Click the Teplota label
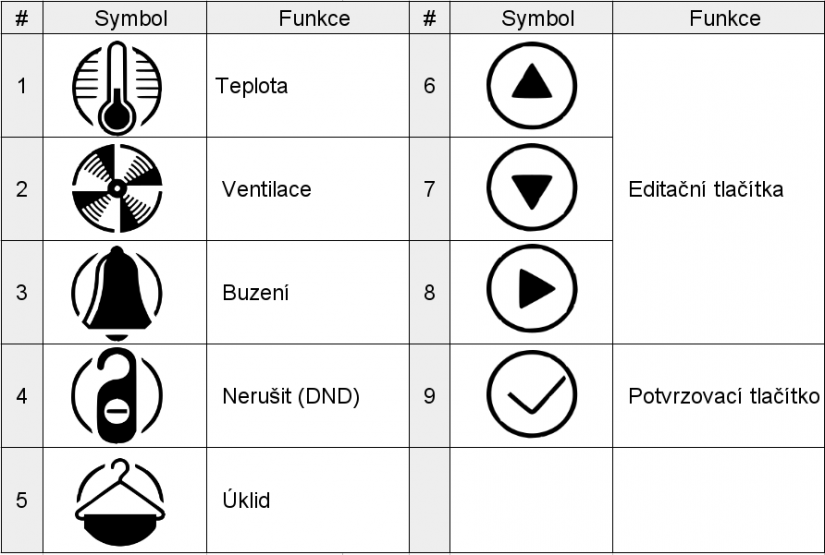 (252, 86)
